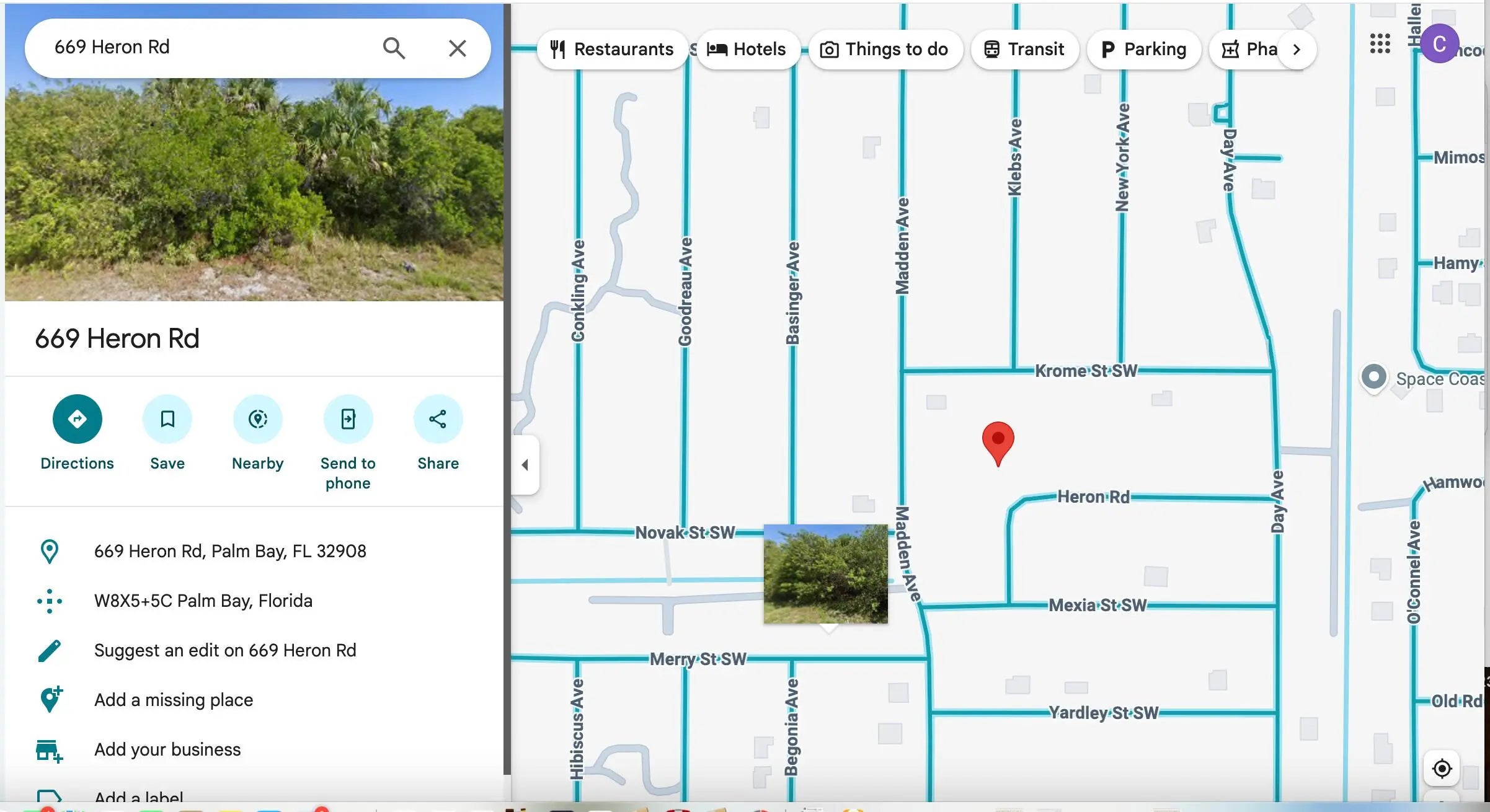Click Add a missing place
The width and height of the screenshot is (1490, 812).
pyautogui.click(x=174, y=700)
